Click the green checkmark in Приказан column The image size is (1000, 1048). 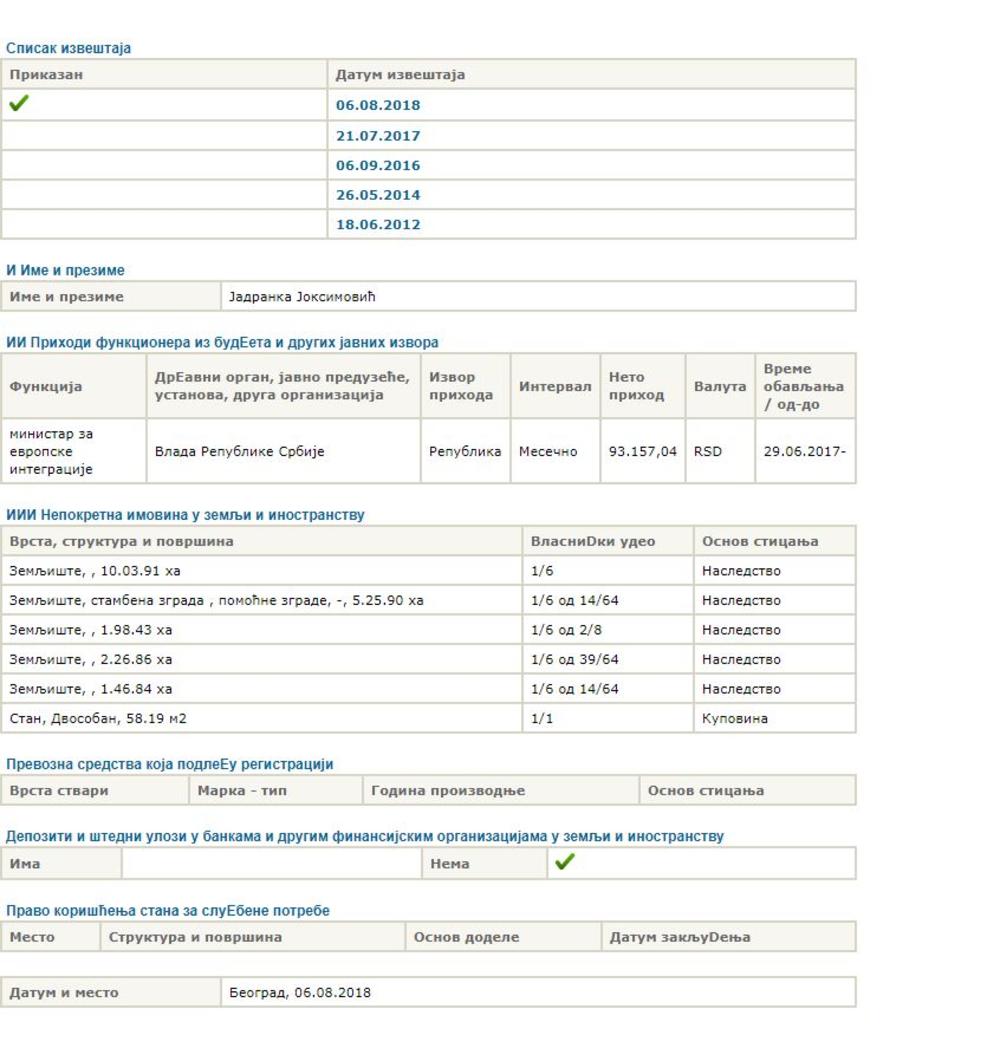18,103
